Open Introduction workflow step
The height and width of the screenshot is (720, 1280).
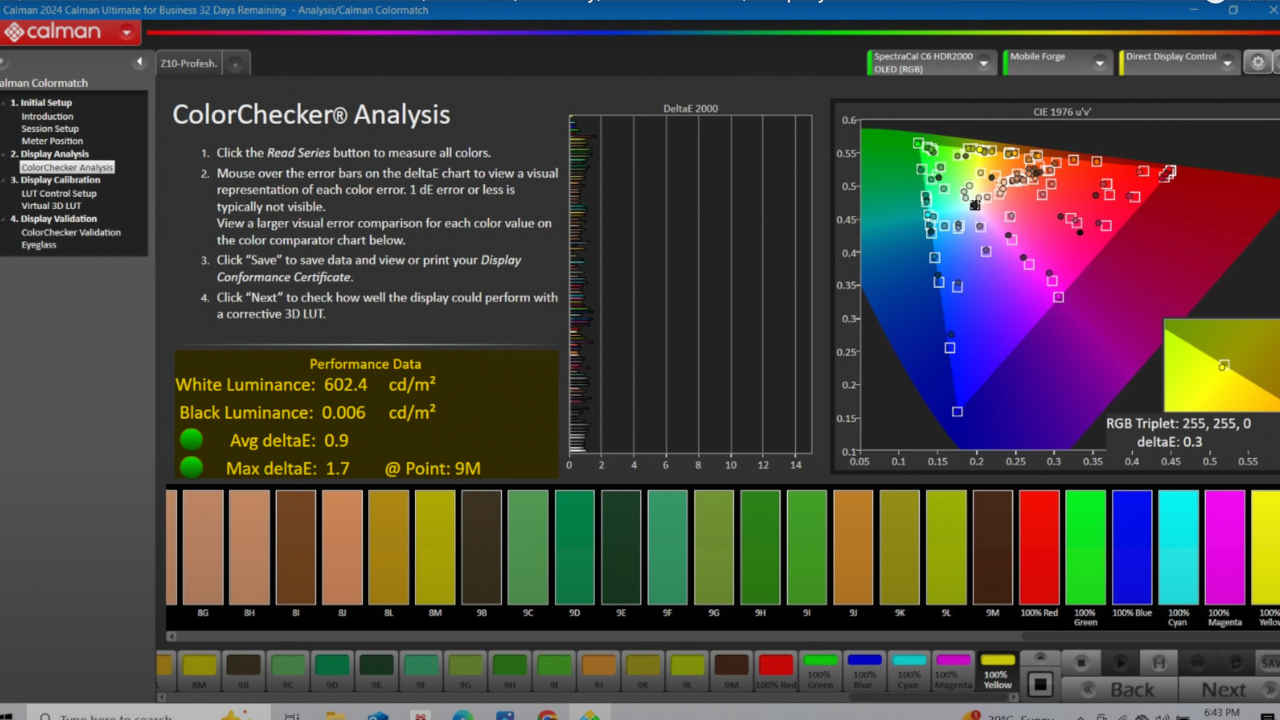47,116
